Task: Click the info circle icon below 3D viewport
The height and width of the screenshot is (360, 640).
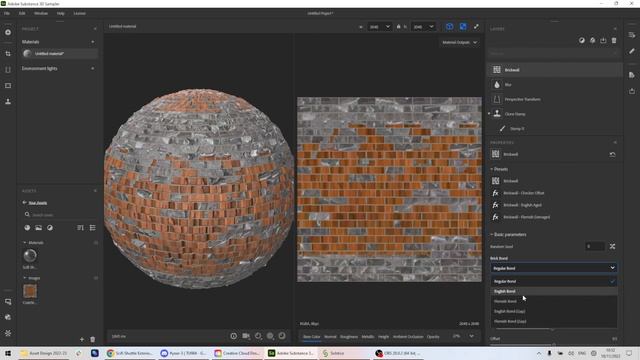Action: tap(233, 336)
